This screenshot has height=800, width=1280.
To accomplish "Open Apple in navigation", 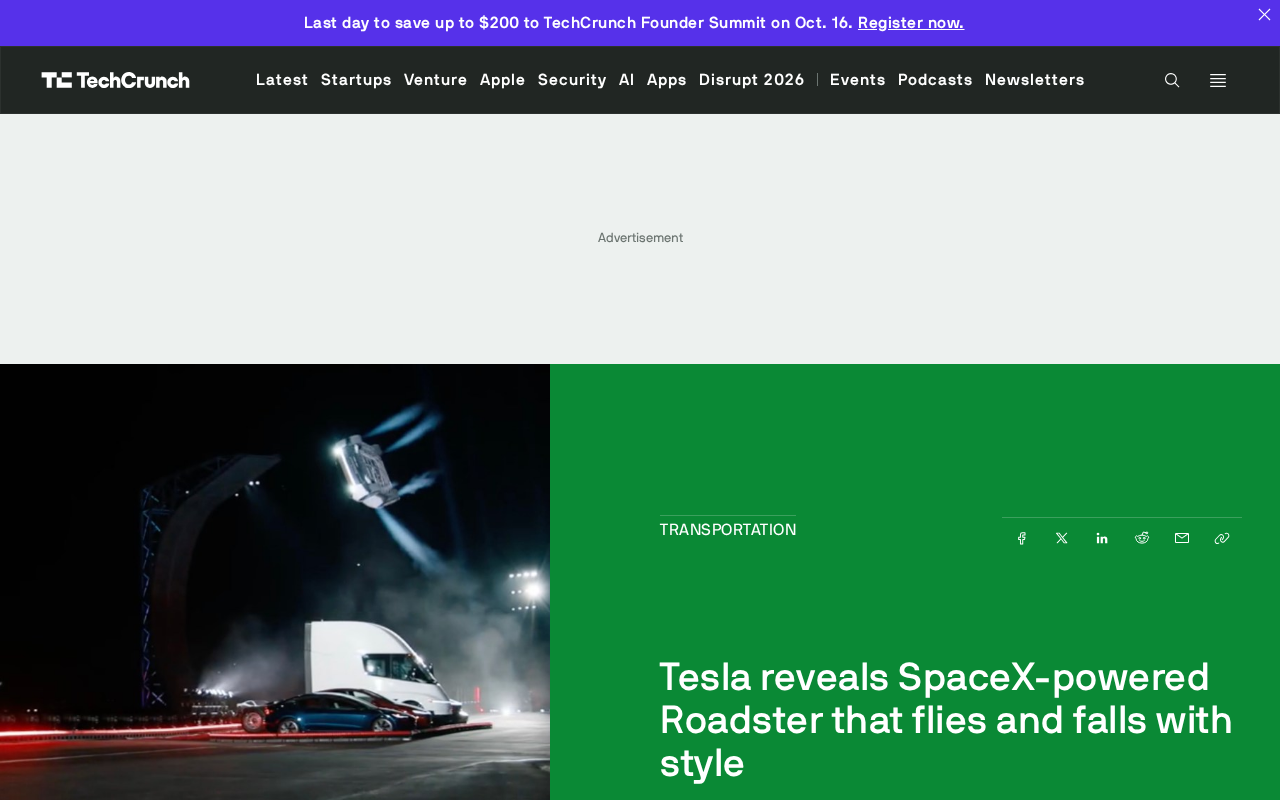I will pyautogui.click(x=503, y=80).
